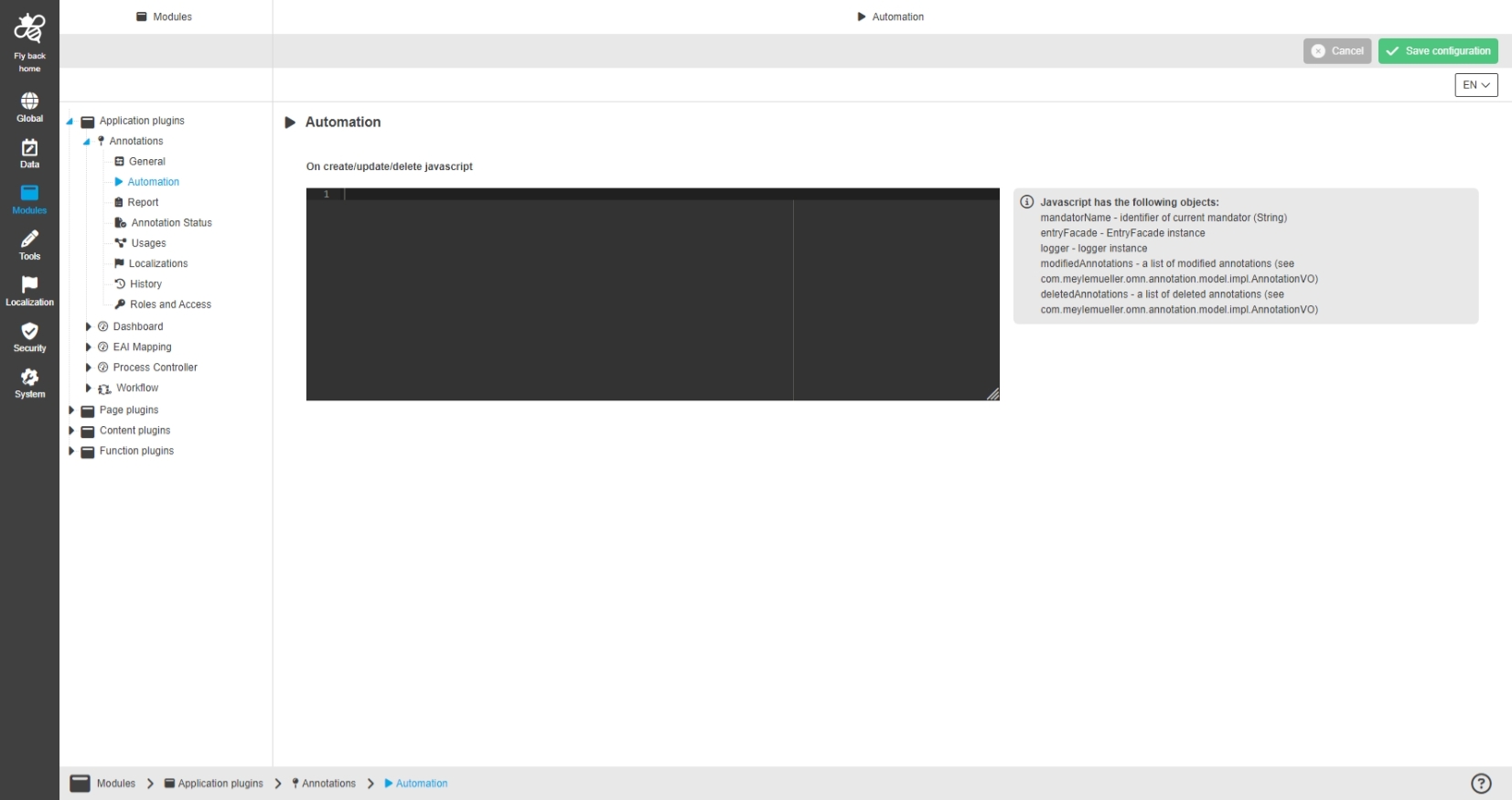Open Annotation Status tree item
This screenshot has width=1512, height=800.
click(172, 223)
